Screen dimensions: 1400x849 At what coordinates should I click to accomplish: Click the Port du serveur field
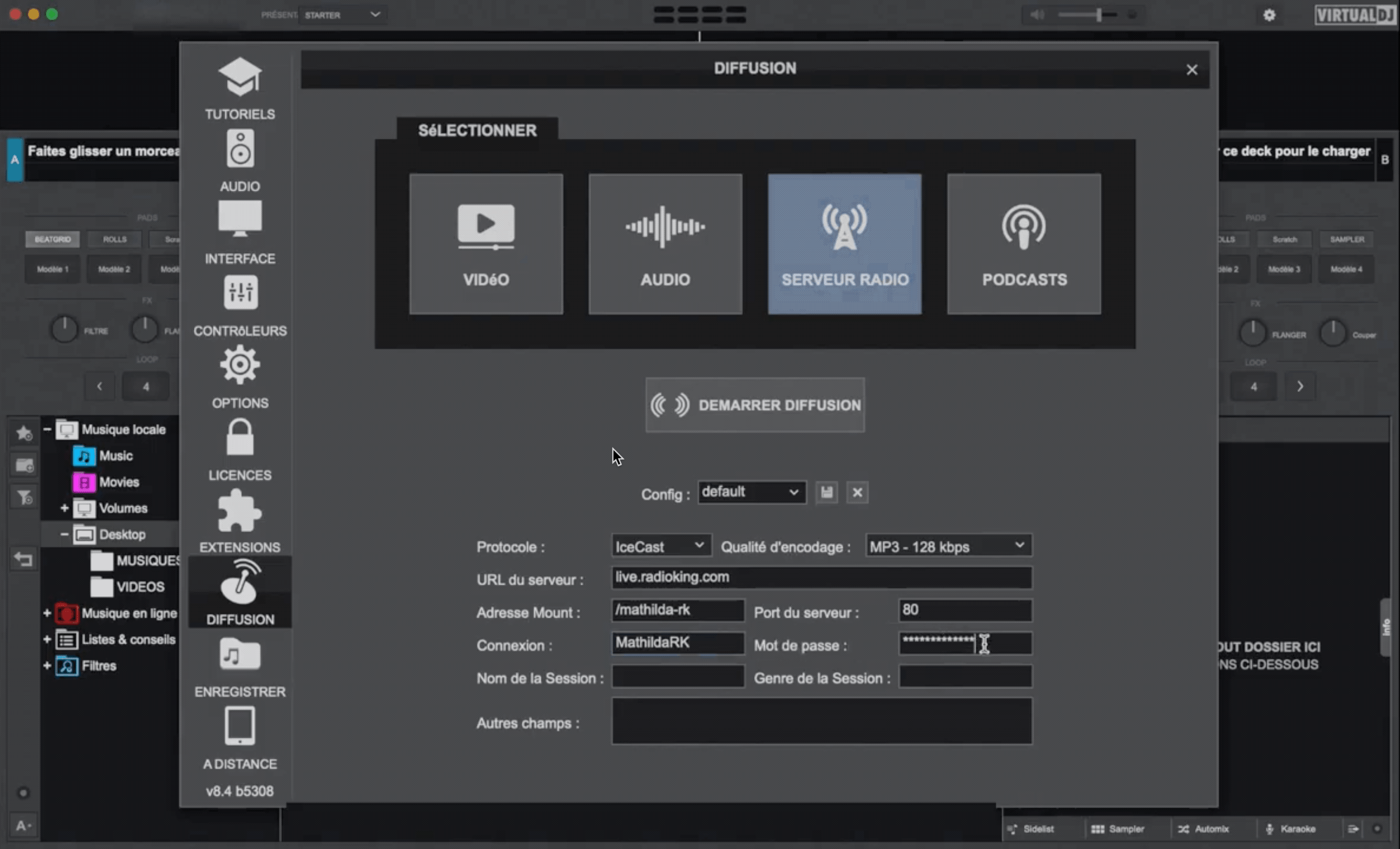965,611
